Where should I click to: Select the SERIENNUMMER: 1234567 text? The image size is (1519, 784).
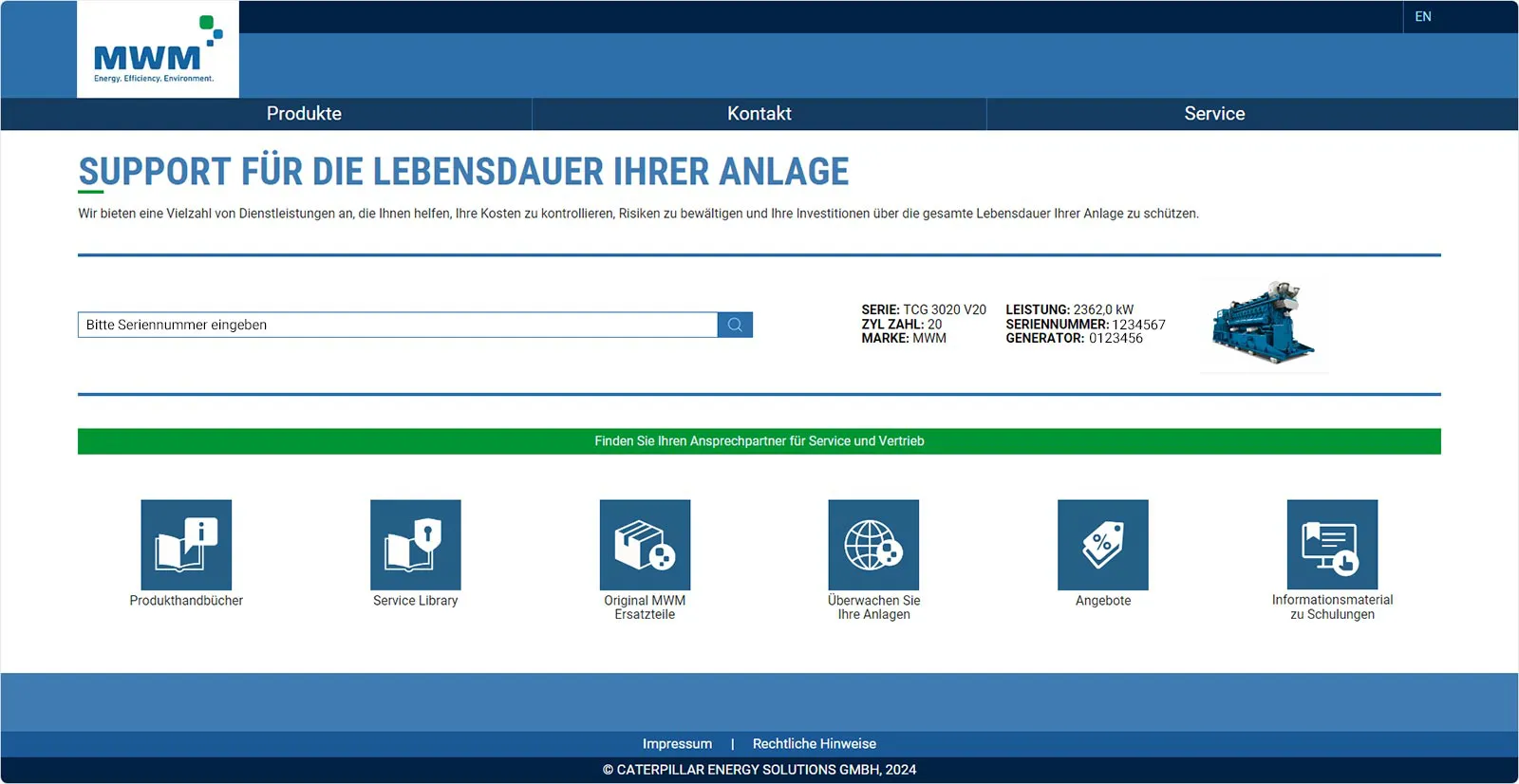1085,325
